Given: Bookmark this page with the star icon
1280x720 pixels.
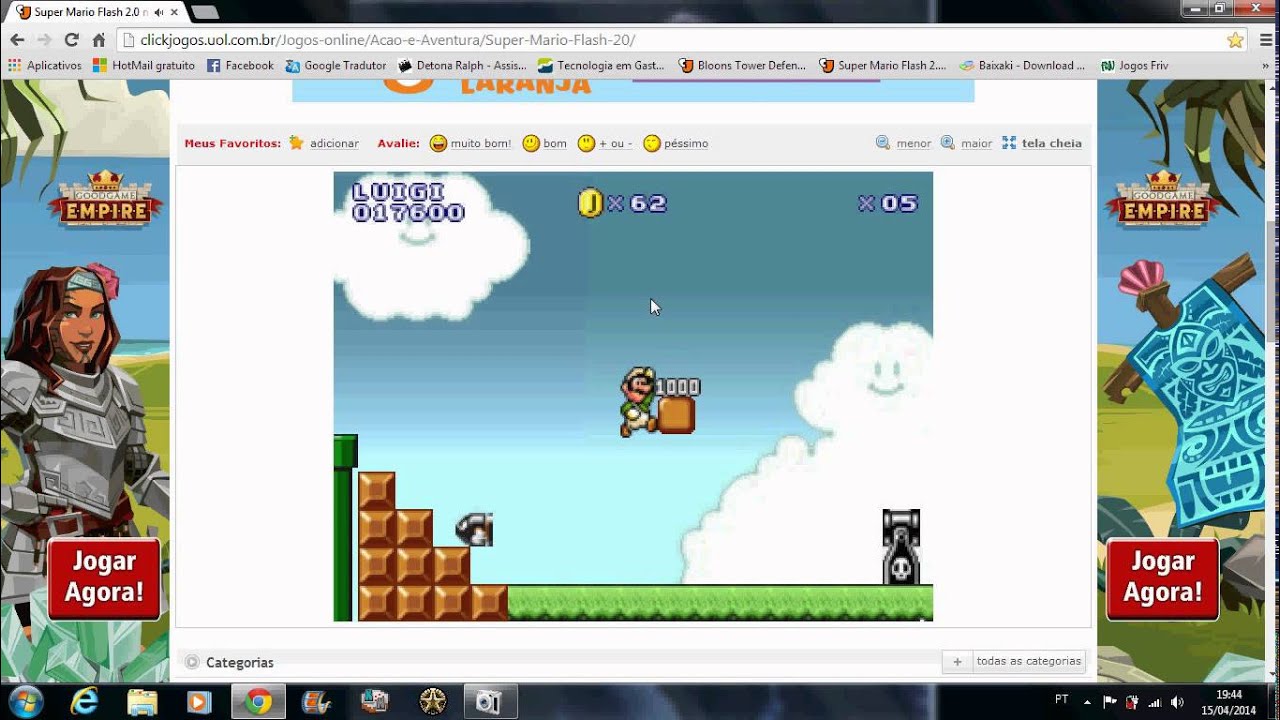Looking at the screenshot, I should [x=1235, y=40].
